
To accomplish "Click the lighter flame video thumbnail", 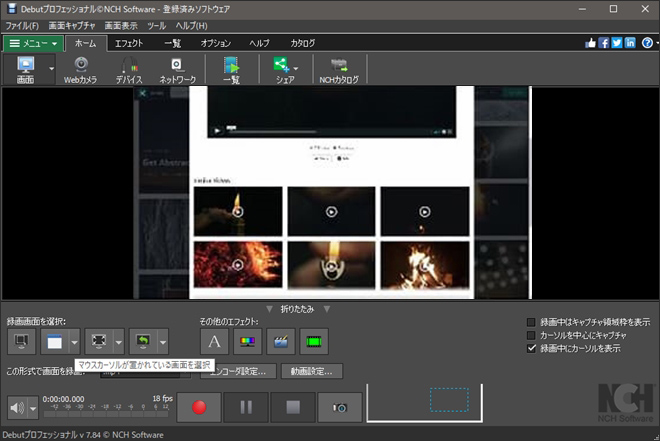I will [x=331, y=265].
